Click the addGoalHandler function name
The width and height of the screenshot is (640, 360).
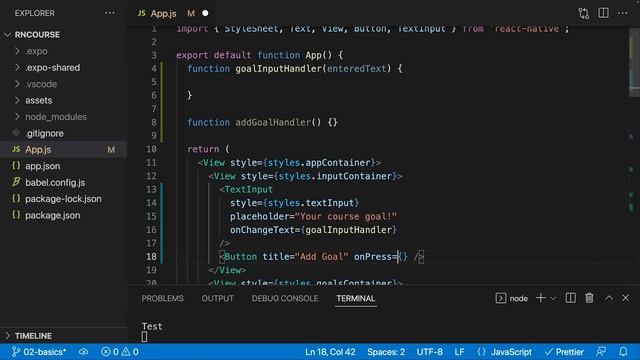273,122
